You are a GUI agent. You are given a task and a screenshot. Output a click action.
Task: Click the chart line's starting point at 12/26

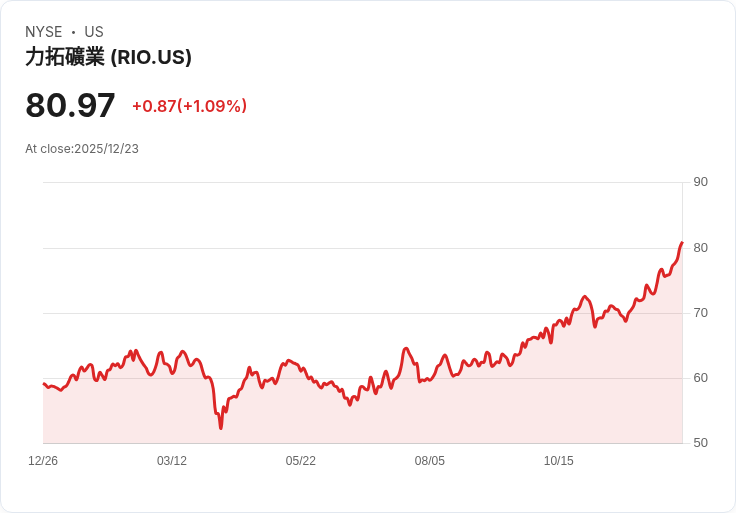44,384
